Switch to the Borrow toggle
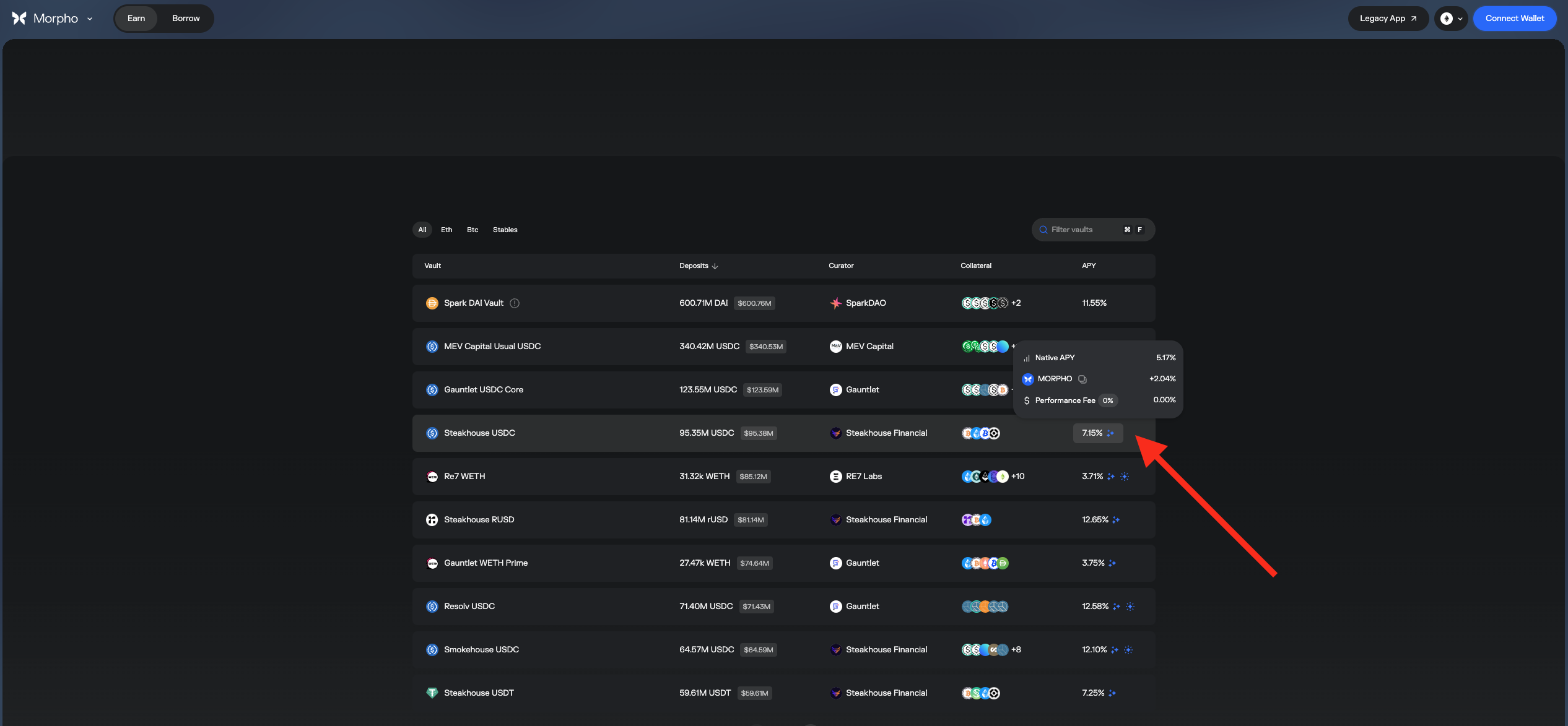The width and height of the screenshot is (1568, 726). 186,19
